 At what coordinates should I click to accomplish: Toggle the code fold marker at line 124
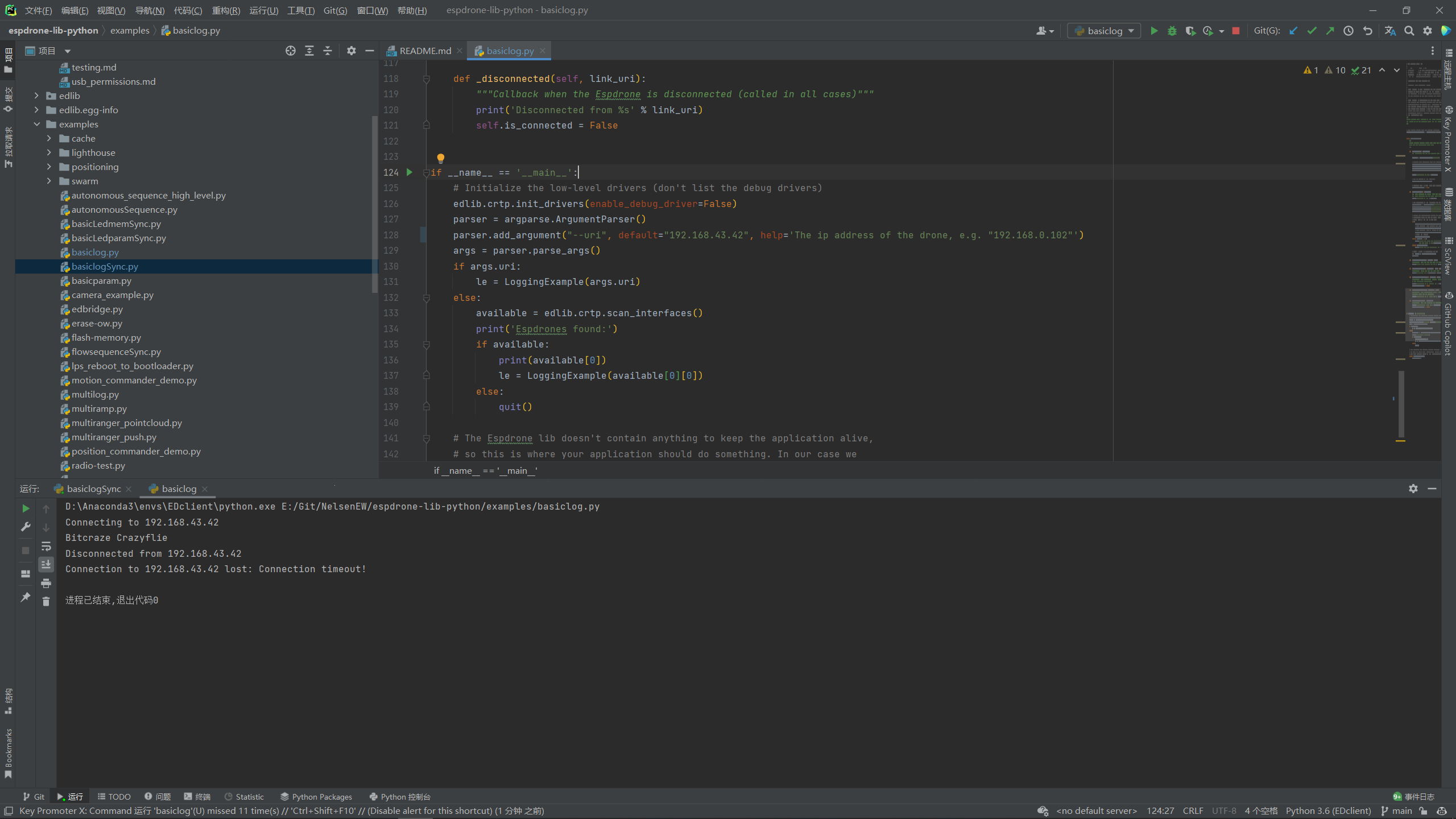(426, 173)
